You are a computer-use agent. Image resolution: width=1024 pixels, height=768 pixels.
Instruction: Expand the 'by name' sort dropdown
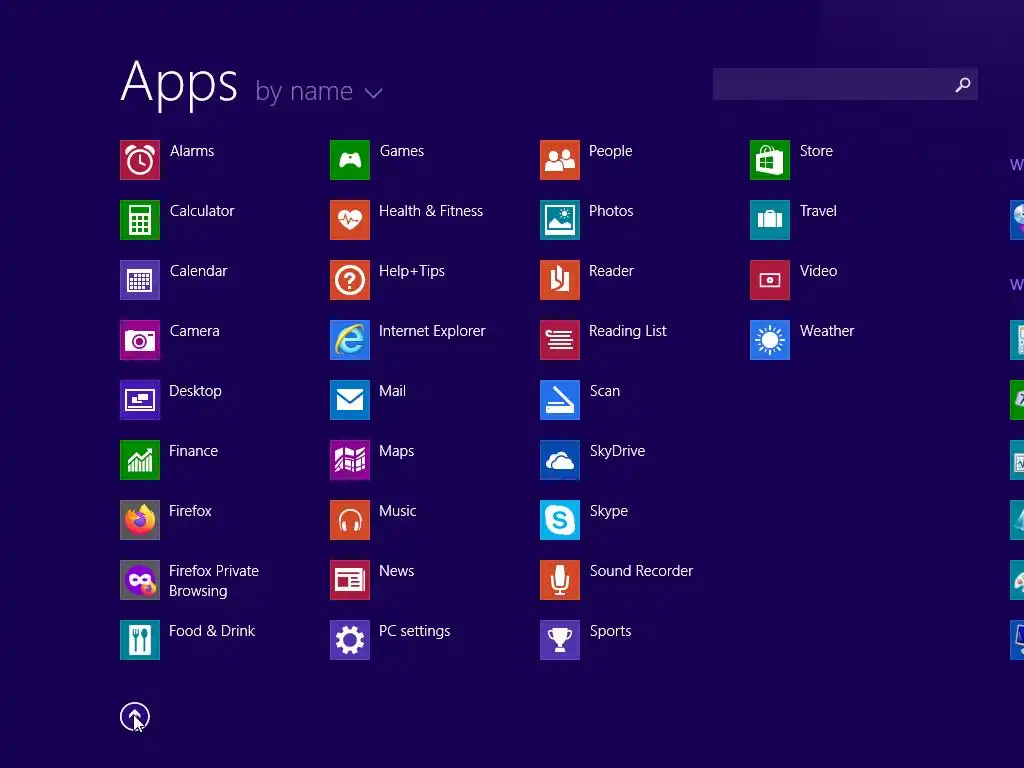point(318,91)
